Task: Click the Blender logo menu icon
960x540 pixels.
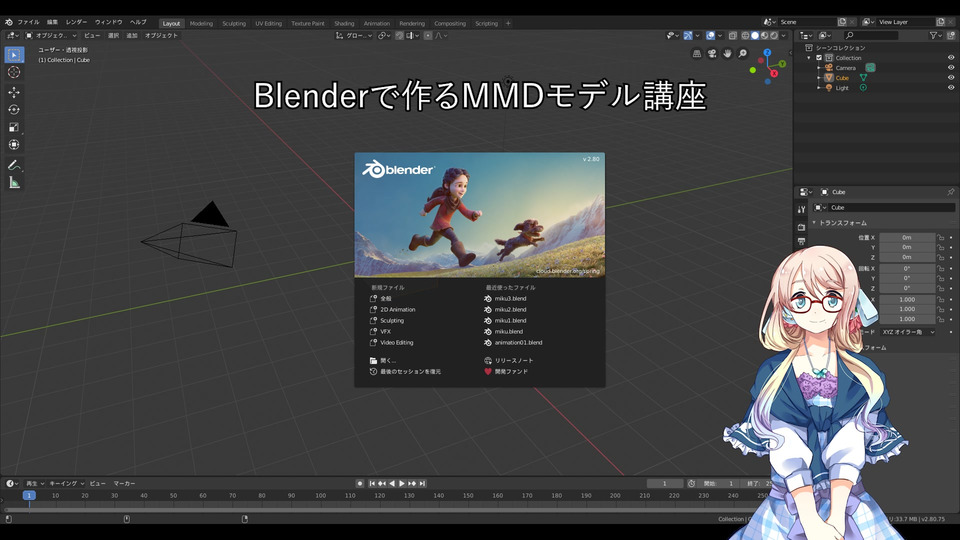Action: 9,22
